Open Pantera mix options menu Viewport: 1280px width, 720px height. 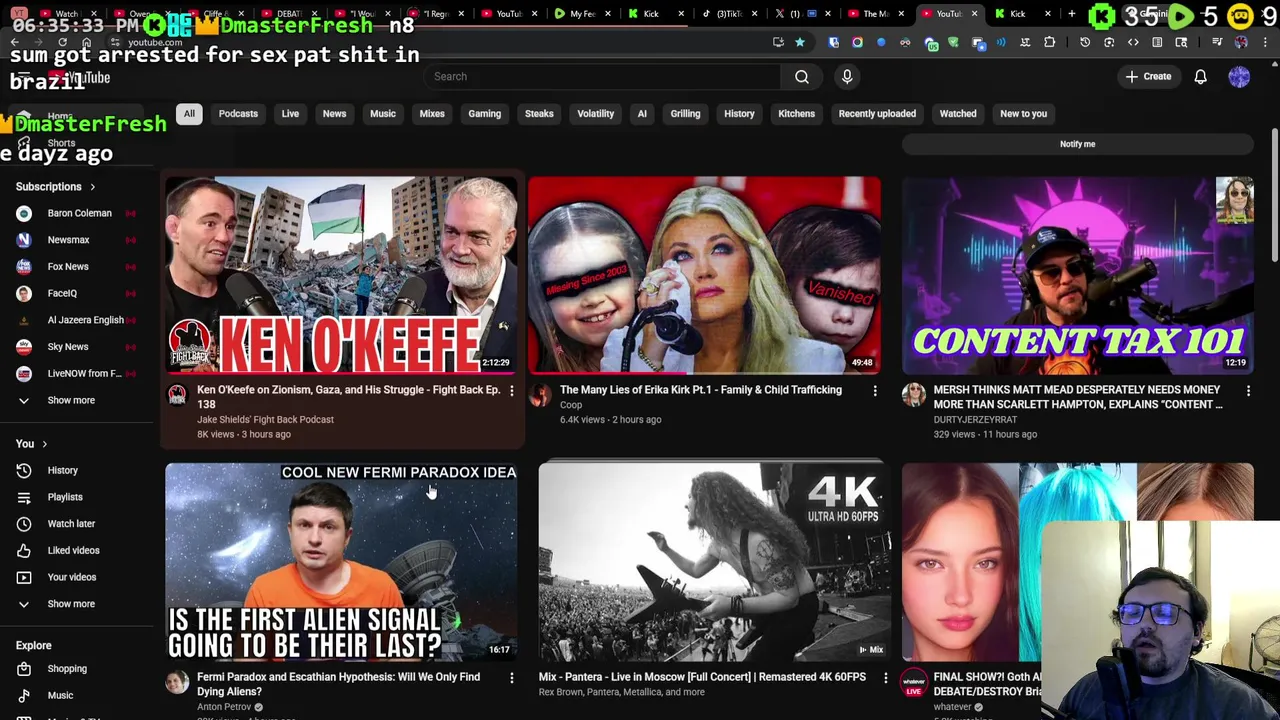(x=885, y=678)
